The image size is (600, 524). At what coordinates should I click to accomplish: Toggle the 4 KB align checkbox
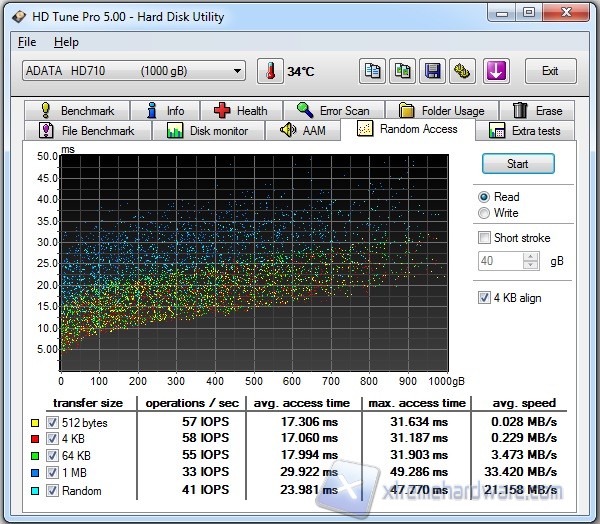pyautogui.click(x=485, y=298)
